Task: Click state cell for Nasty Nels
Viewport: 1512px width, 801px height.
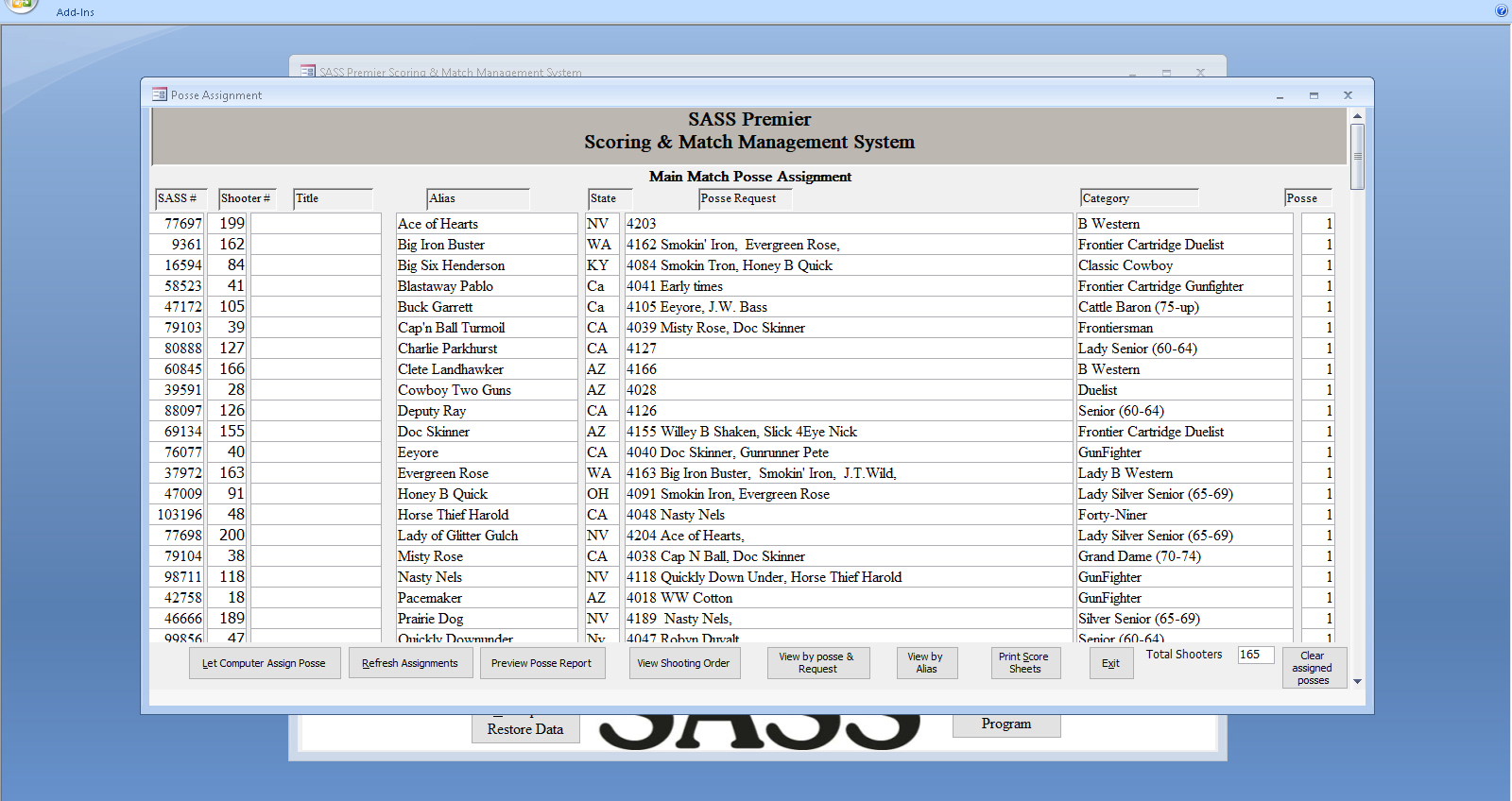Action: tap(602, 577)
